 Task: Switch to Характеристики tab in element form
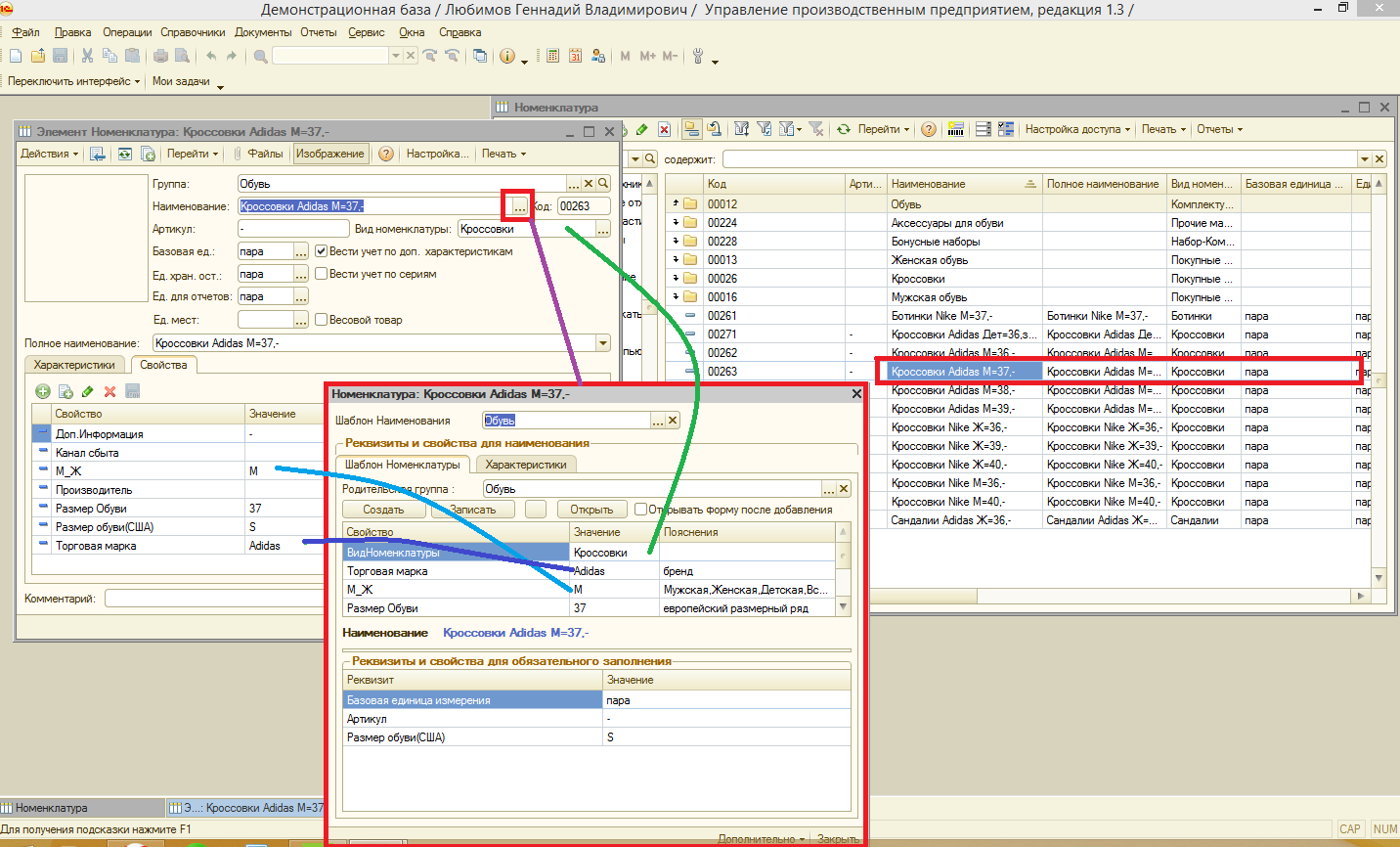74,365
